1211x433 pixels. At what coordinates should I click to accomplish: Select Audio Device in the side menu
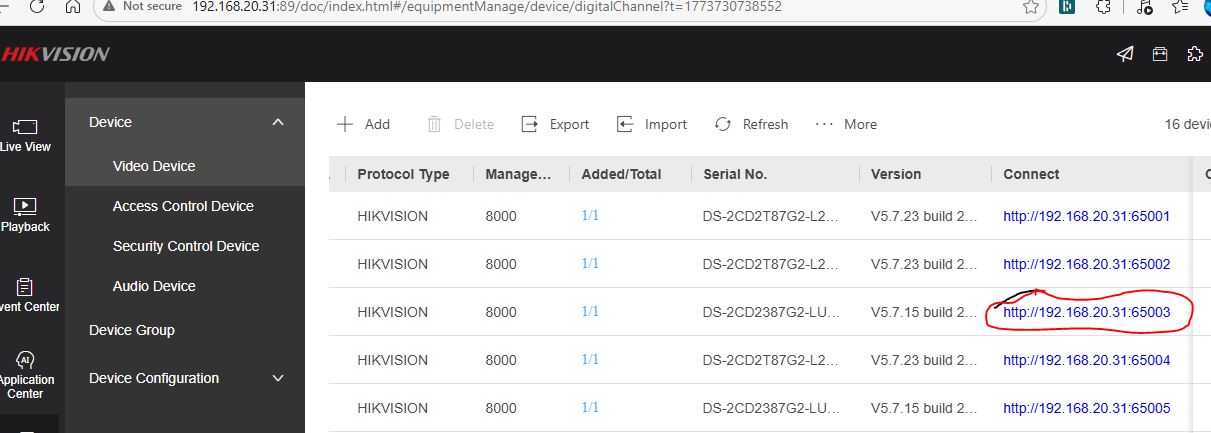tap(154, 286)
